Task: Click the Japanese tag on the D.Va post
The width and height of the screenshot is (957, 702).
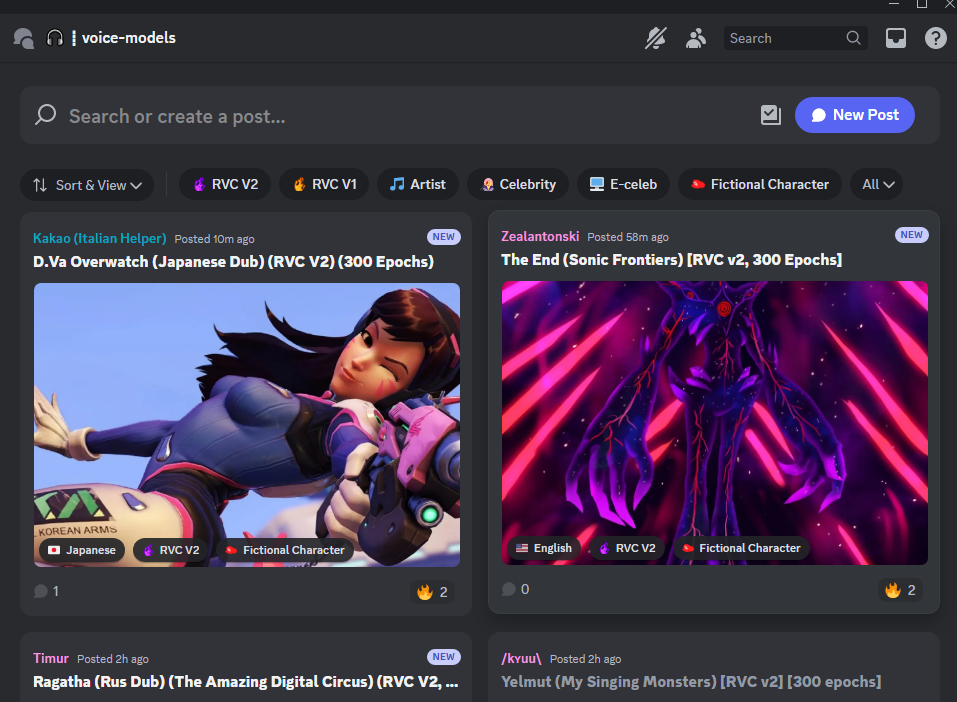Action: click(x=82, y=550)
